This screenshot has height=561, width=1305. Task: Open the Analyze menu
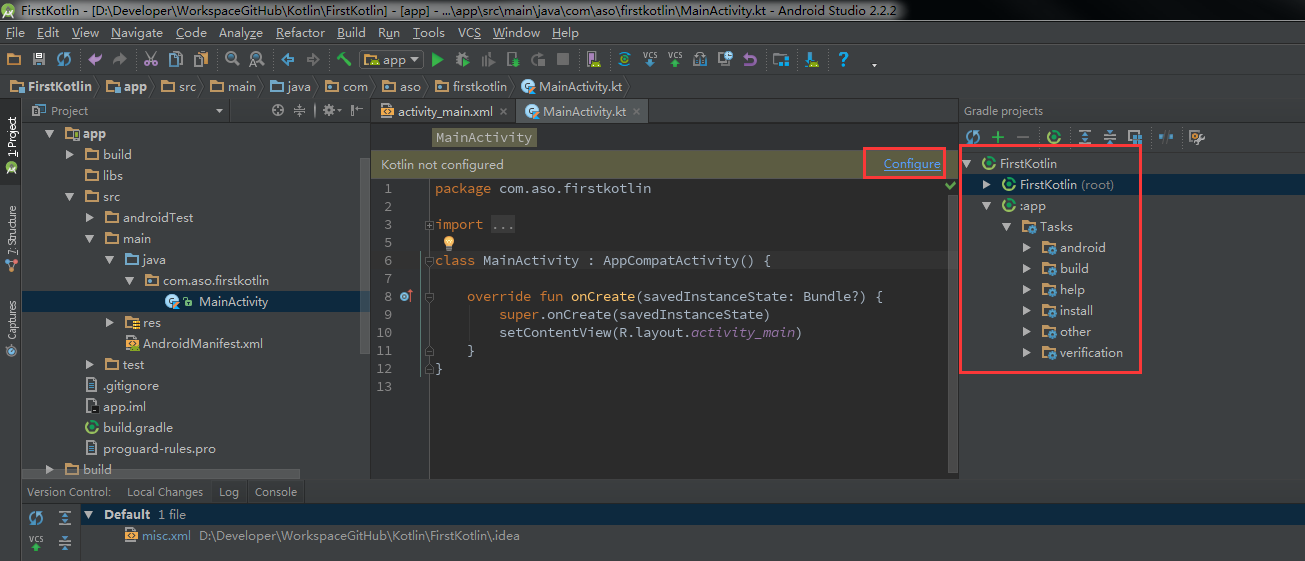coord(240,33)
